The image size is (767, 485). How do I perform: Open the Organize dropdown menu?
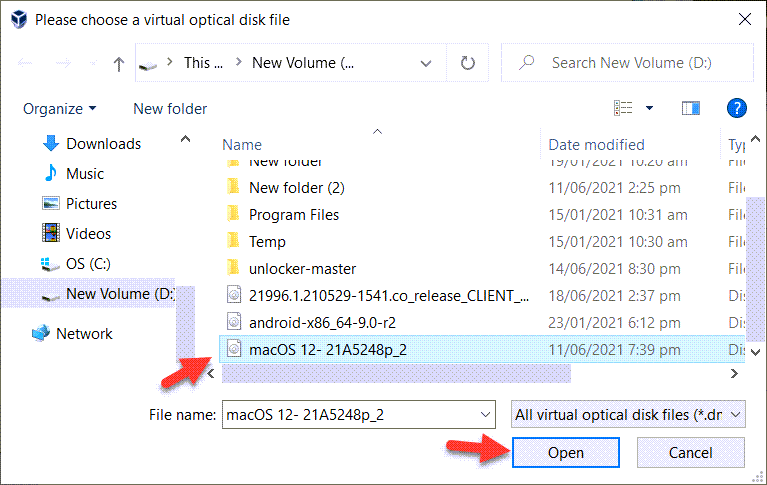(x=60, y=108)
